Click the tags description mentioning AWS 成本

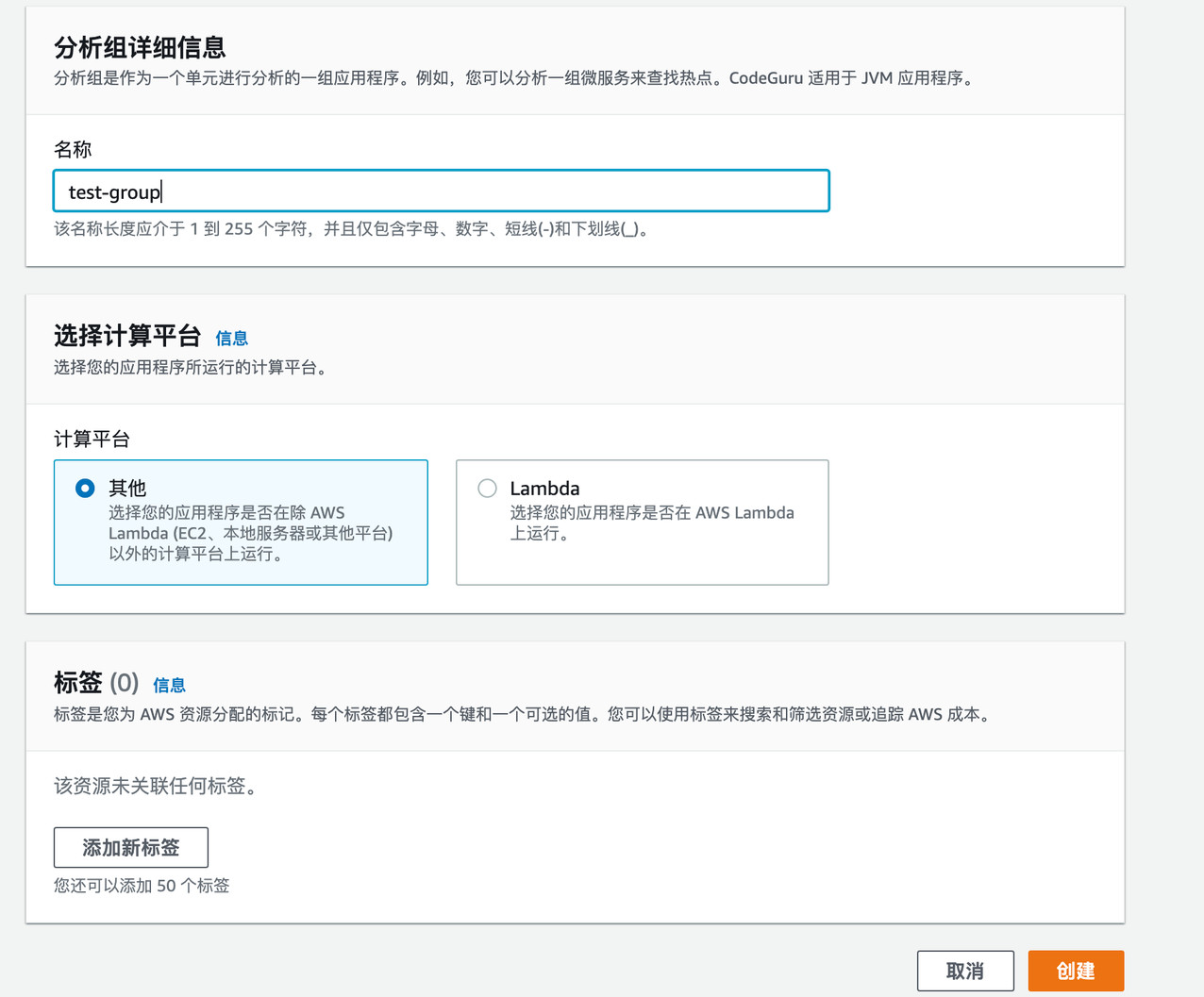pos(525,715)
